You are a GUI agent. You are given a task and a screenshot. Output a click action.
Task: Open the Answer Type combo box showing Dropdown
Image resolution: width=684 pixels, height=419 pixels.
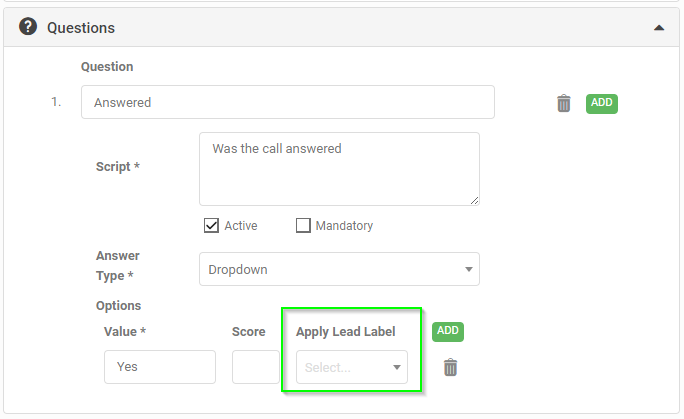tap(339, 269)
